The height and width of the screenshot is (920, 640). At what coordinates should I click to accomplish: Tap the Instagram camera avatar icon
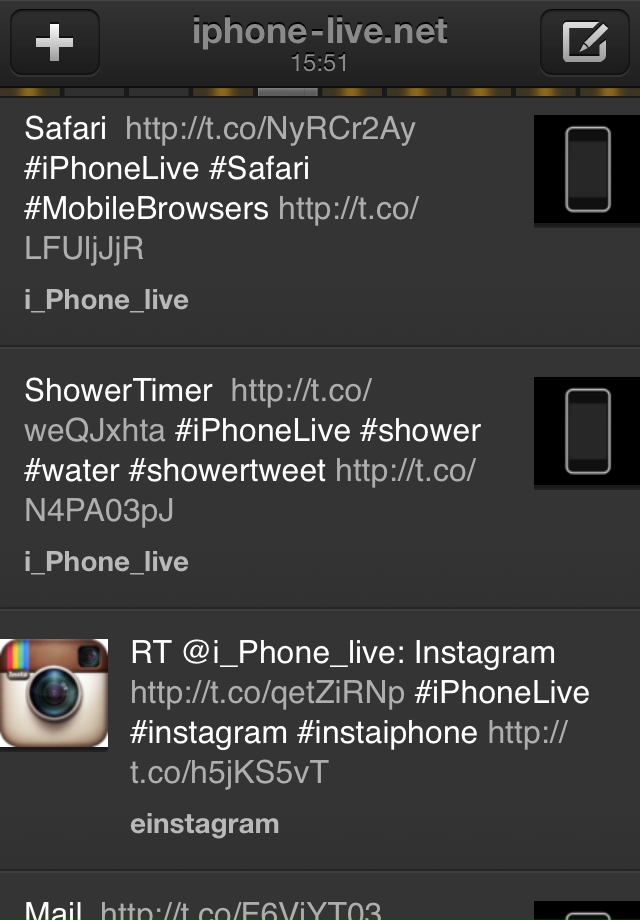click(54, 693)
